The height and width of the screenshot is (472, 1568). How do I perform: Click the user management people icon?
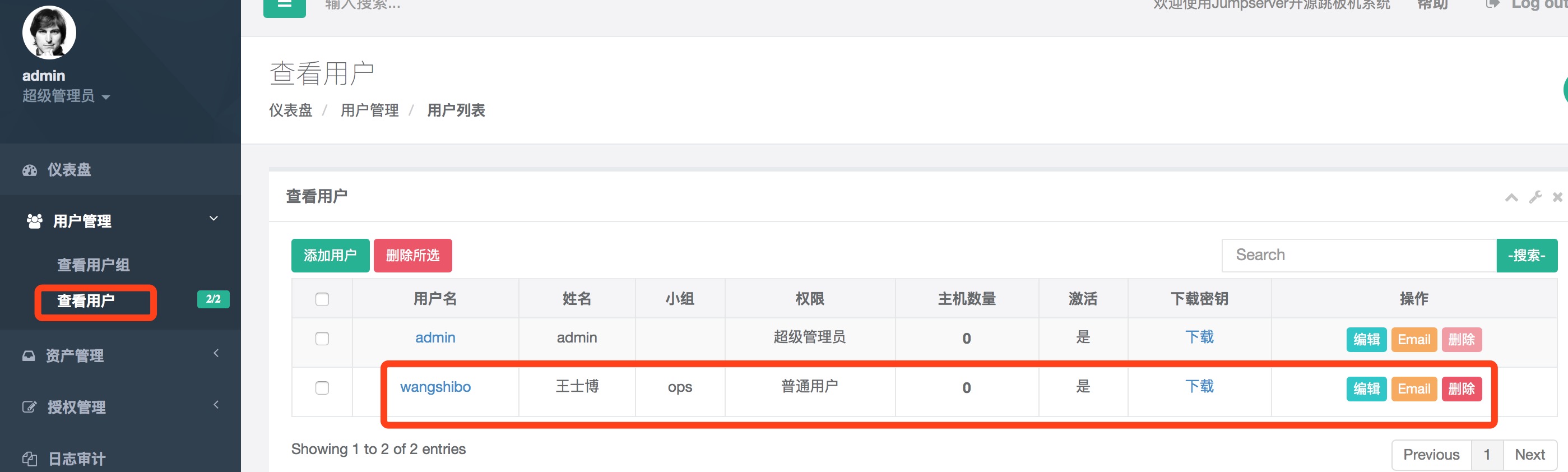coord(35,221)
